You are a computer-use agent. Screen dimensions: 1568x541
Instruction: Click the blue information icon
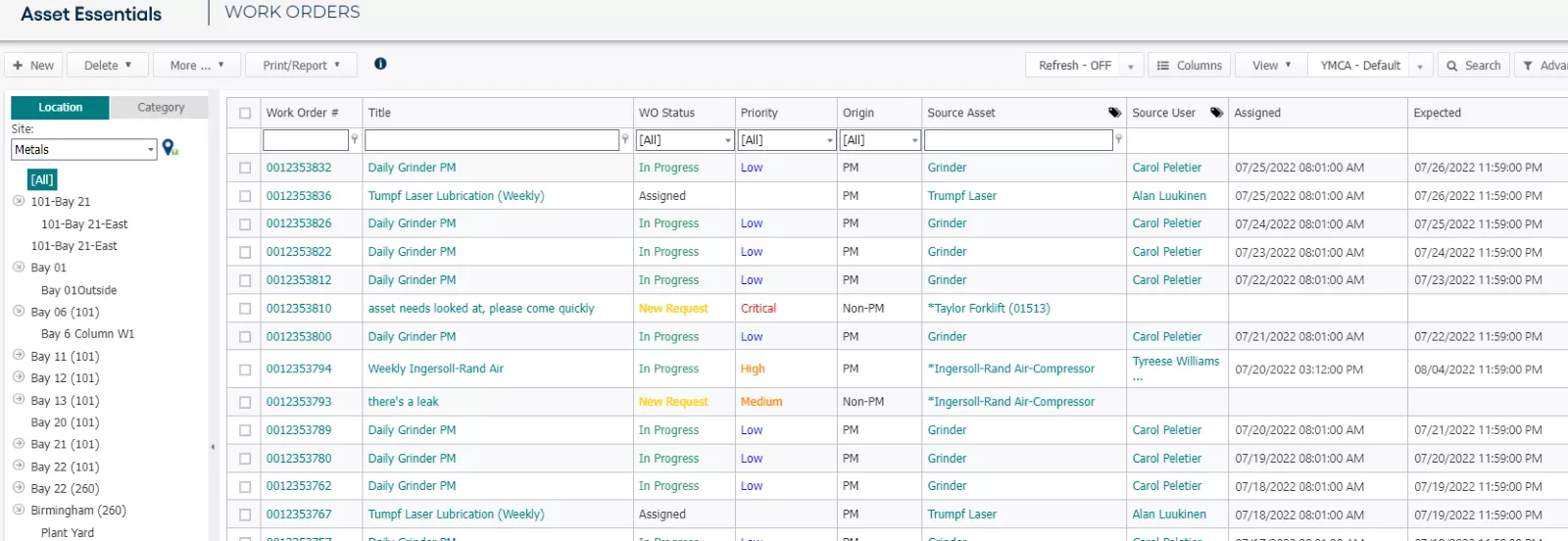tap(380, 64)
